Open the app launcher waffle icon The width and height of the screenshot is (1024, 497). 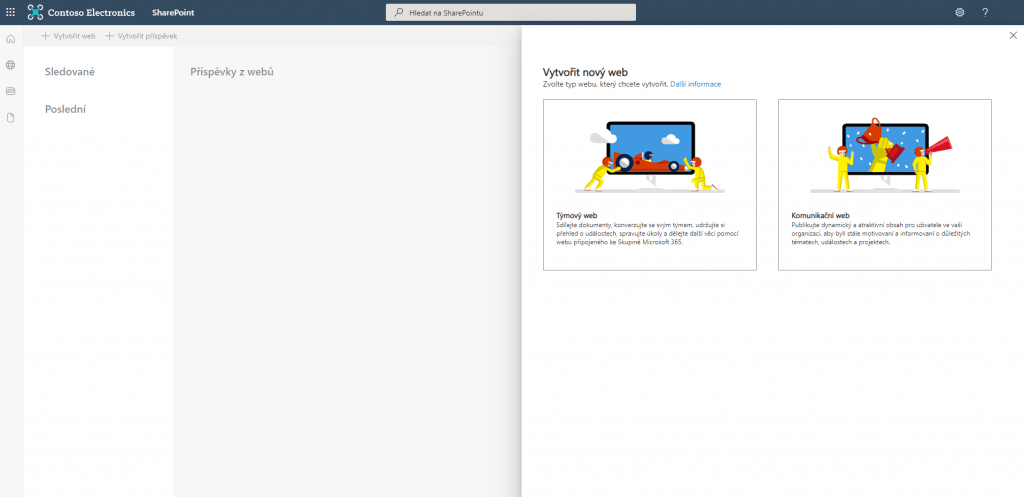(x=11, y=12)
